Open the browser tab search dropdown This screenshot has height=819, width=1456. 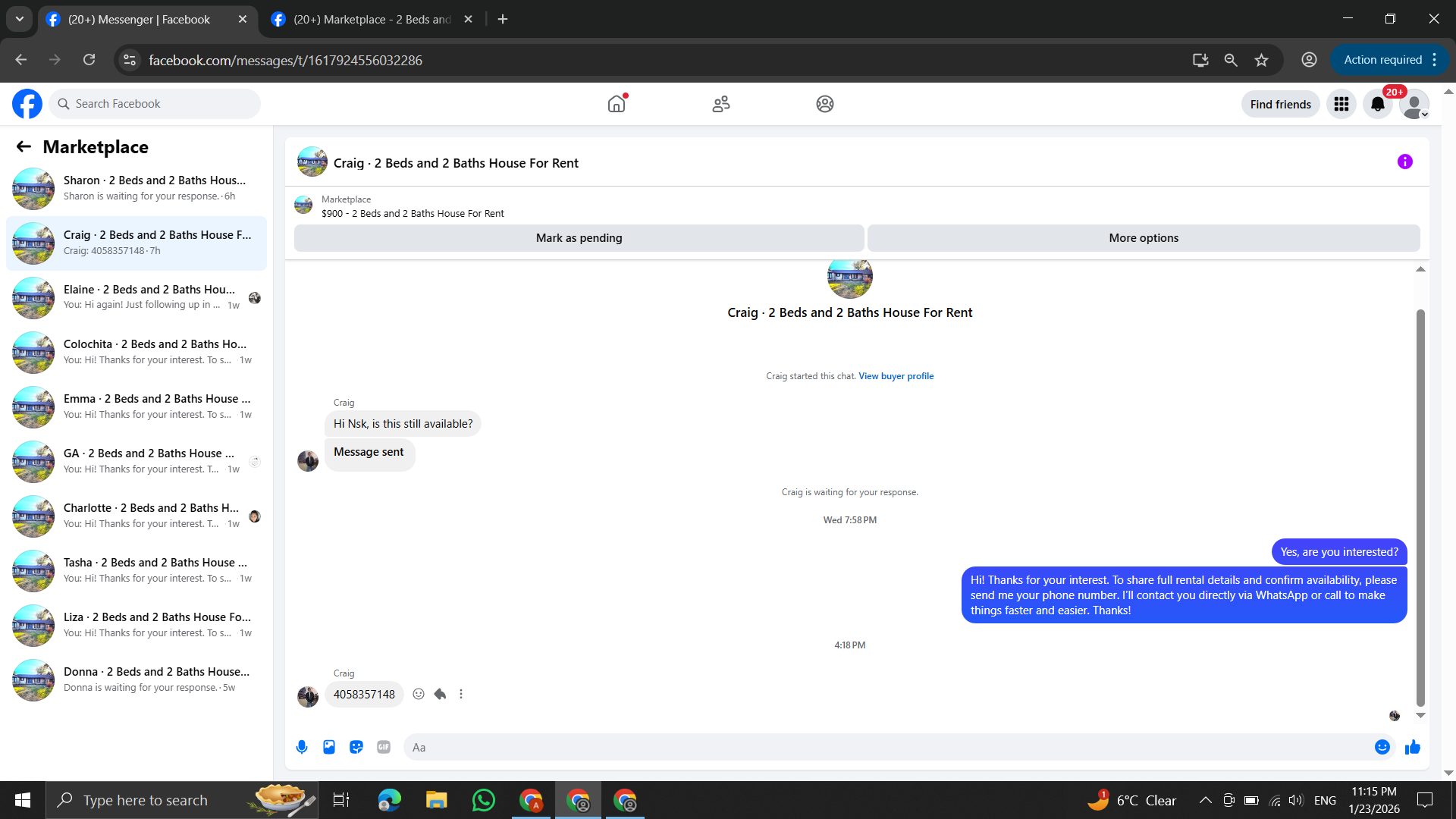20,19
